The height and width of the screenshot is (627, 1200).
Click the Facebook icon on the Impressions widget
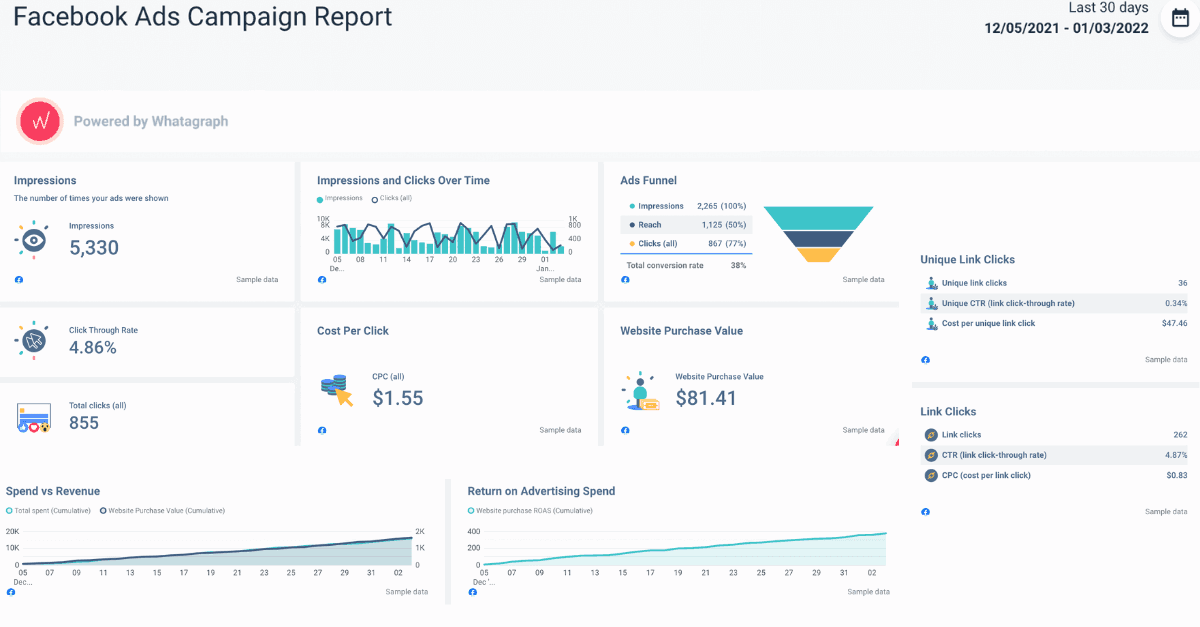coord(17,280)
